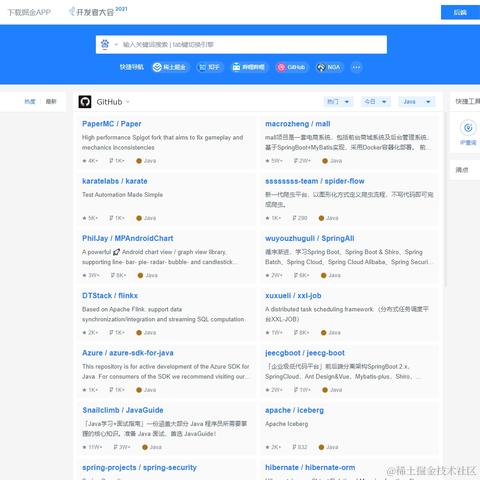The height and width of the screenshot is (480, 480).
Task: Open the Azure / azure-sdk-for-java repository
Action: [x=128, y=353]
